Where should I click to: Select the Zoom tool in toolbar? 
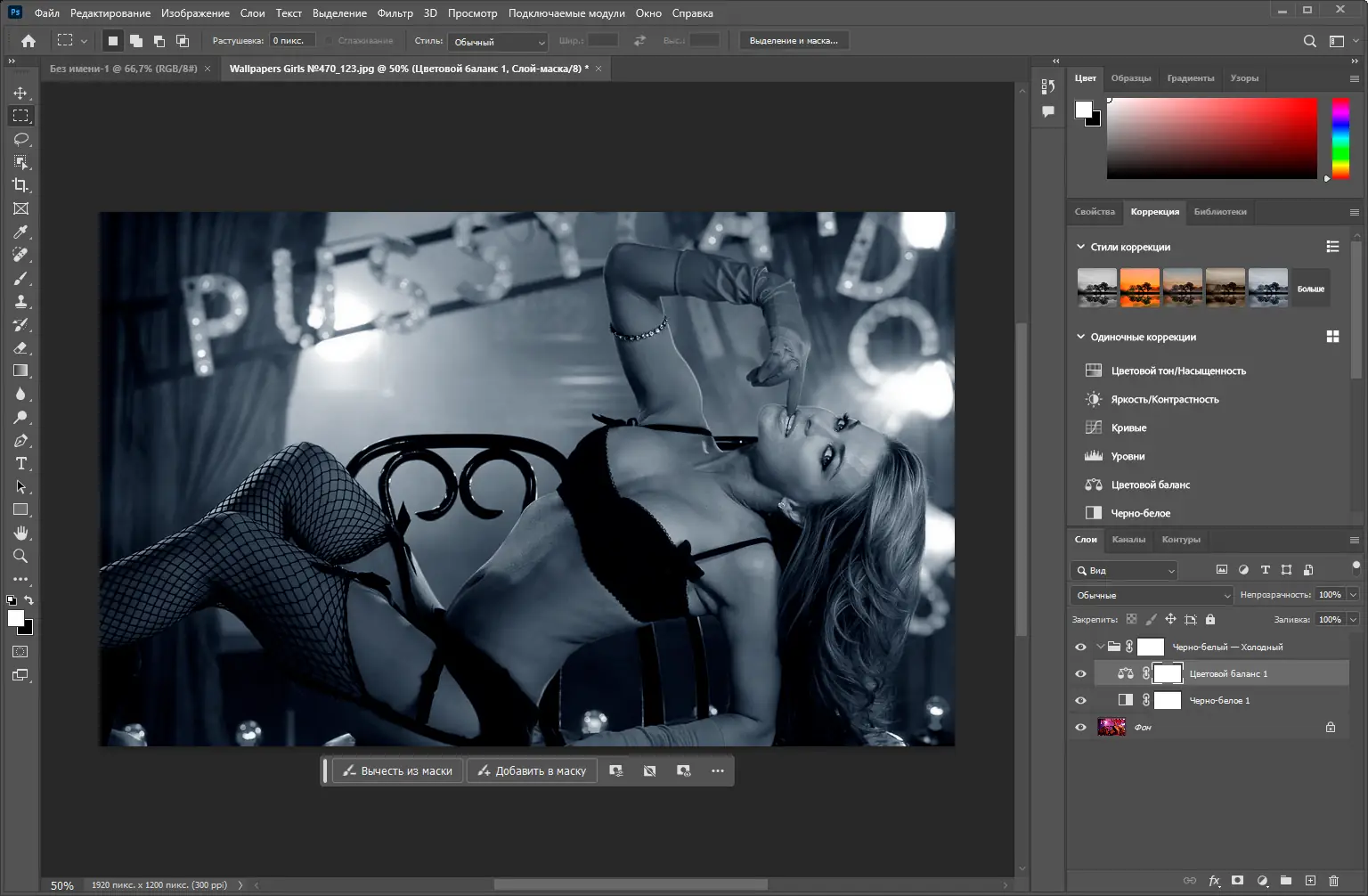click(x=20, y=556)
